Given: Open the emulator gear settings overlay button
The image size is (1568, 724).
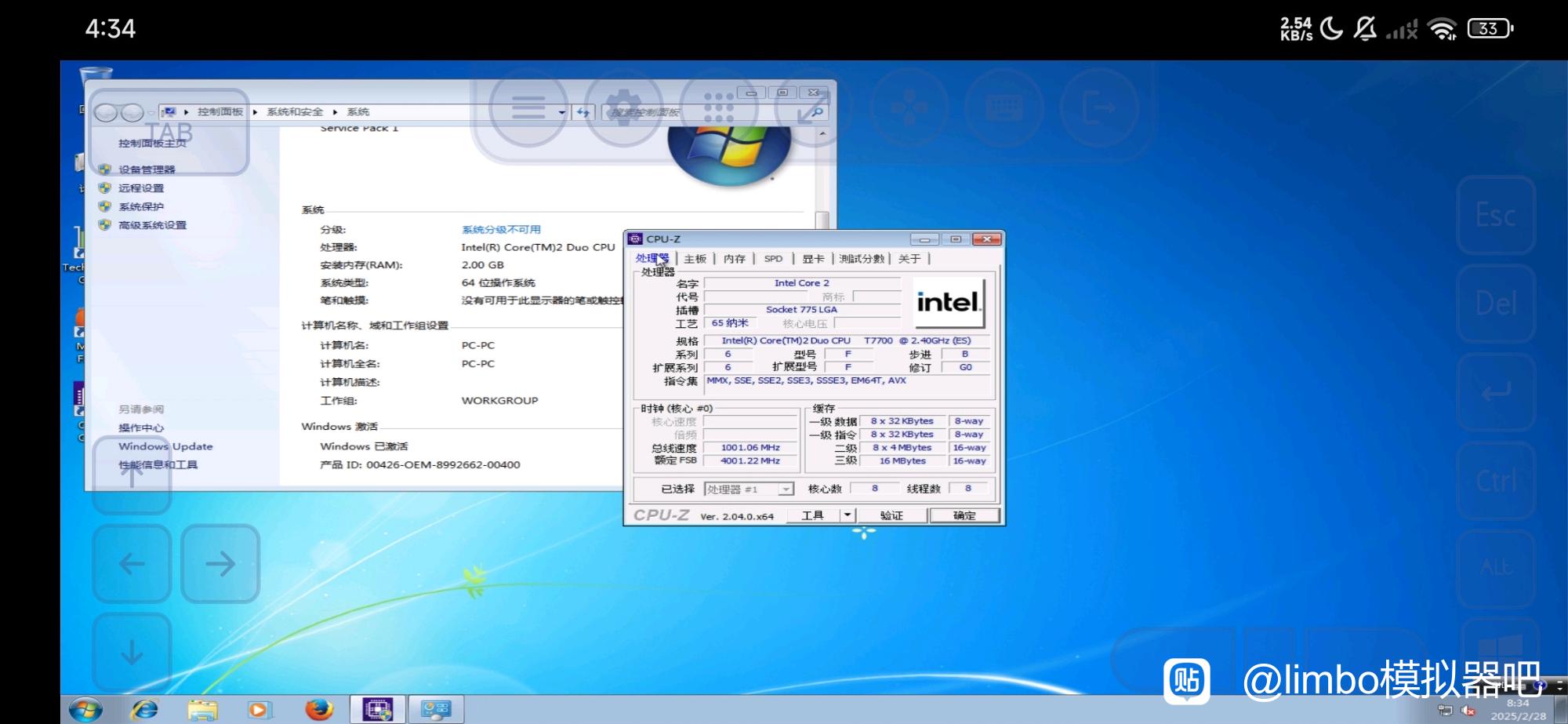Looking at the screenshot, I should (624, 107).
